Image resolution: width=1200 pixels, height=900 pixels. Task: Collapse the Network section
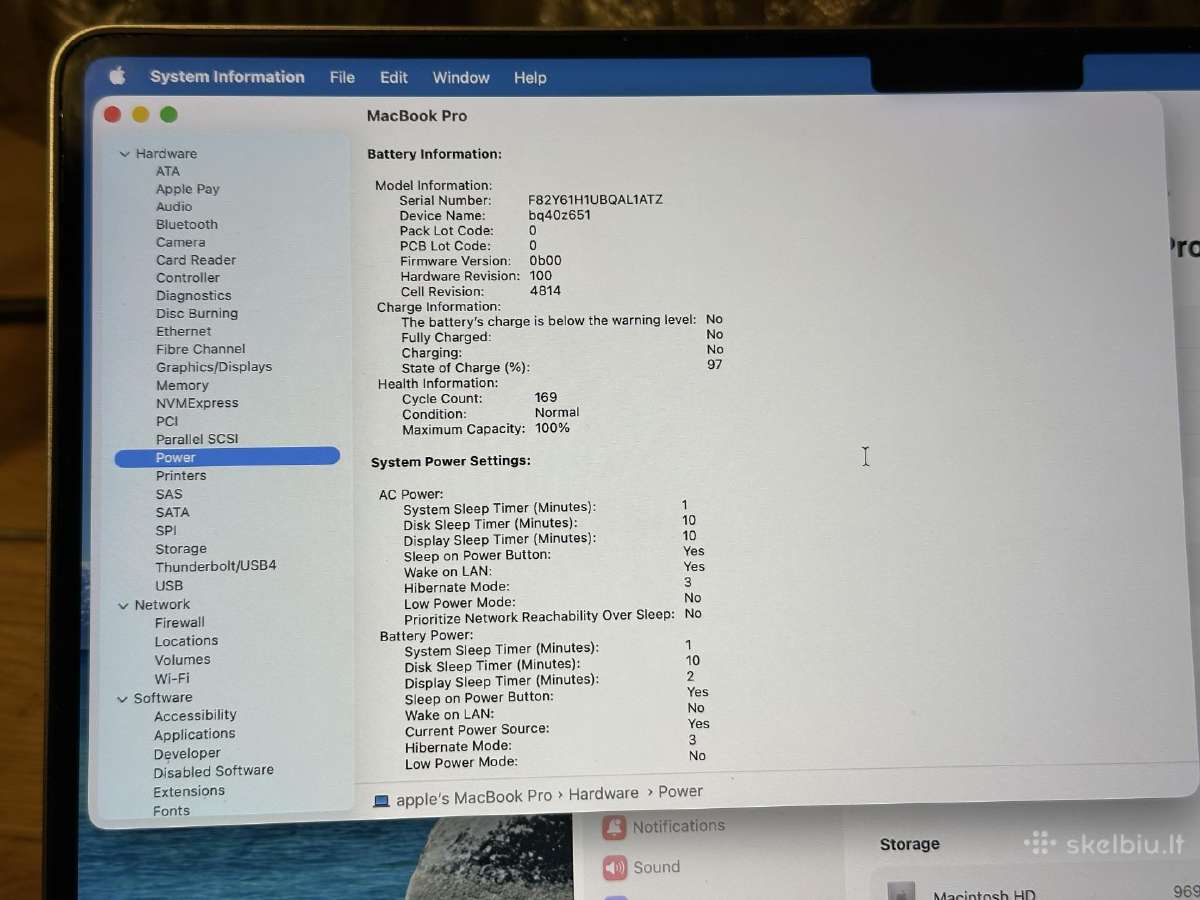123,605
